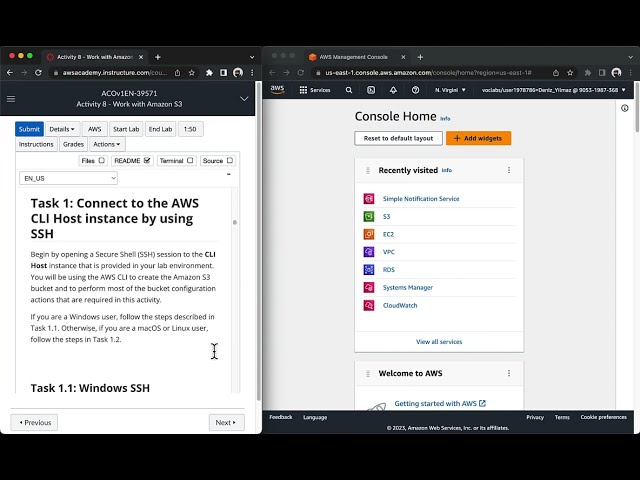Click the blue RDS service icon
640x480 pixels.
[x=369, y=270]
